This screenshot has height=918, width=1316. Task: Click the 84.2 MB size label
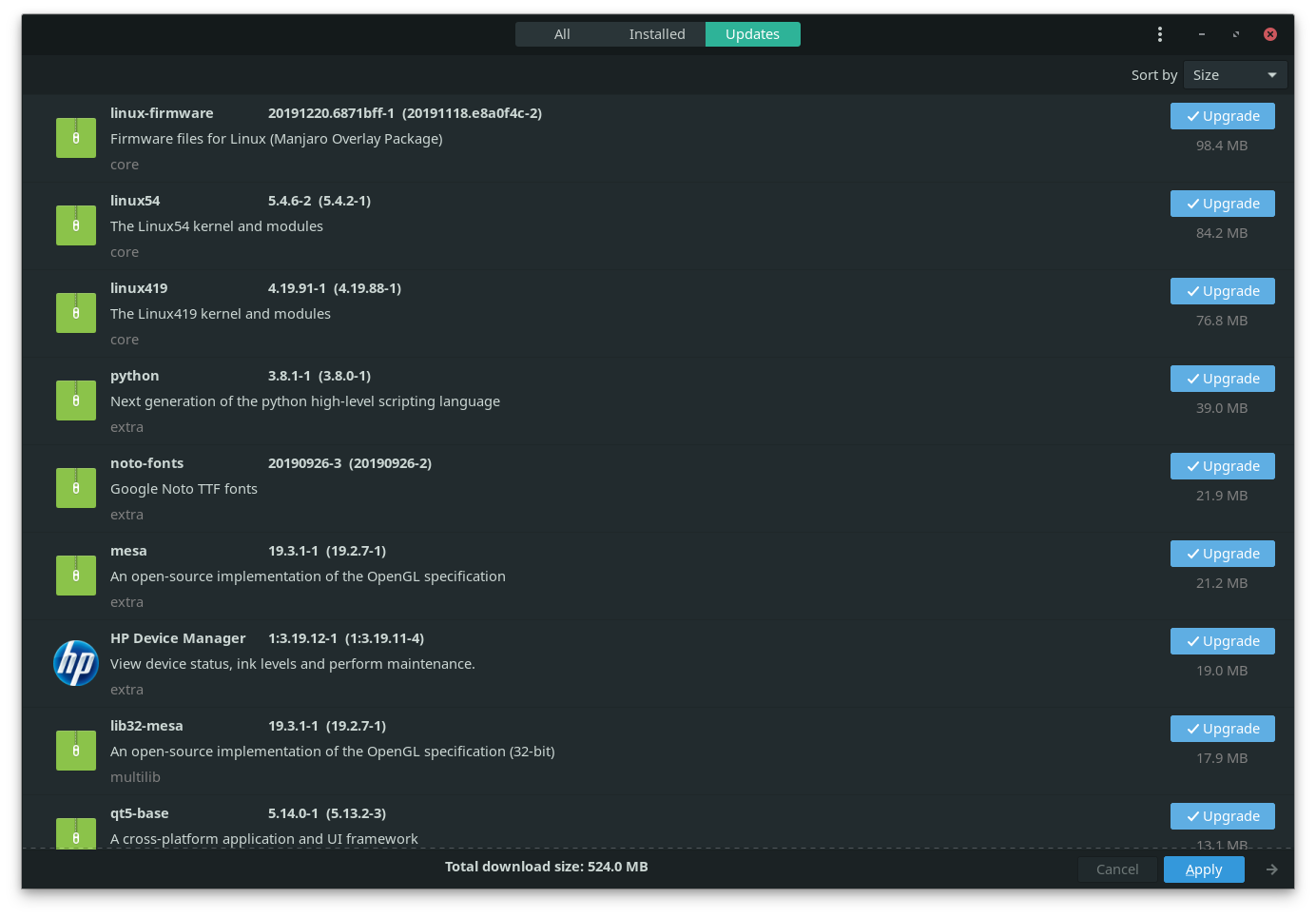(1222, 233)
